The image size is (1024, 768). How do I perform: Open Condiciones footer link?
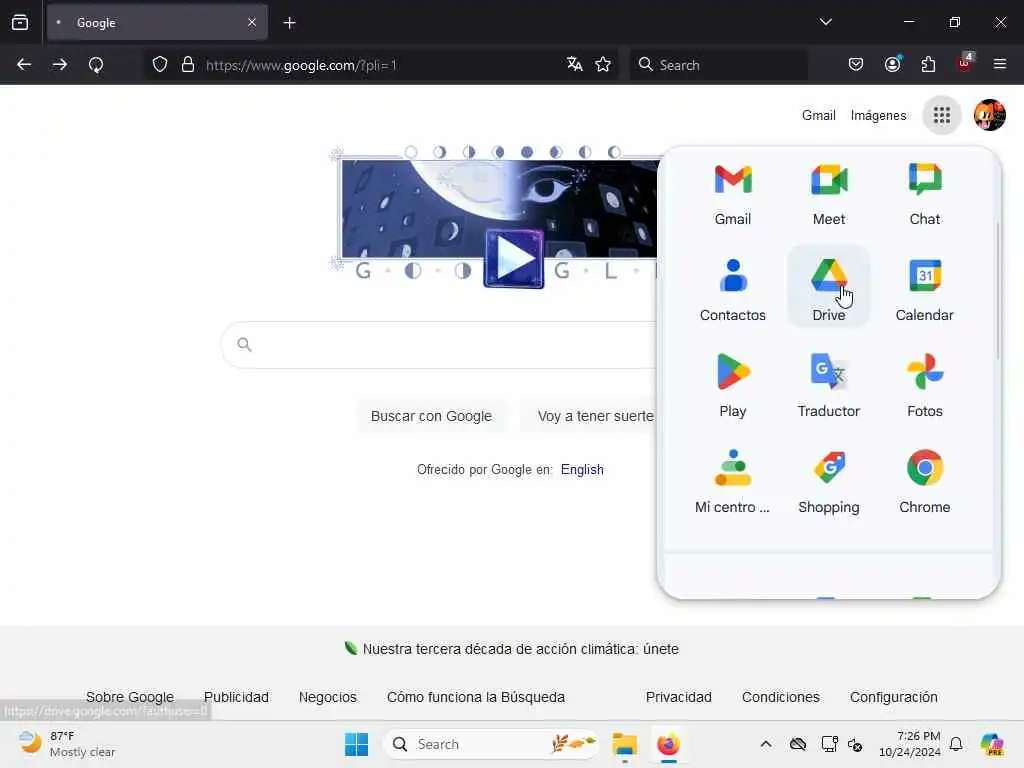point(780,697)
